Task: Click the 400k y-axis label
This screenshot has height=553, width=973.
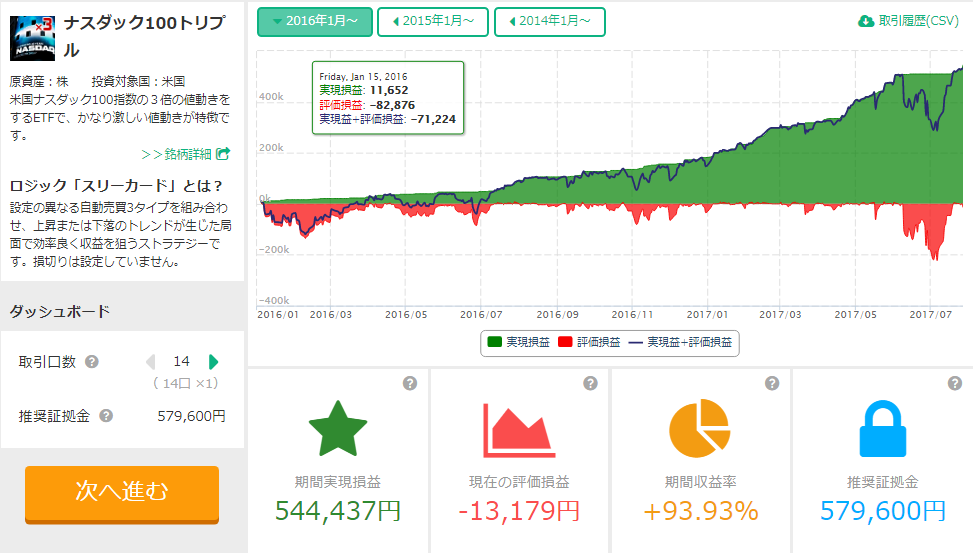Action: click(271, 97)
